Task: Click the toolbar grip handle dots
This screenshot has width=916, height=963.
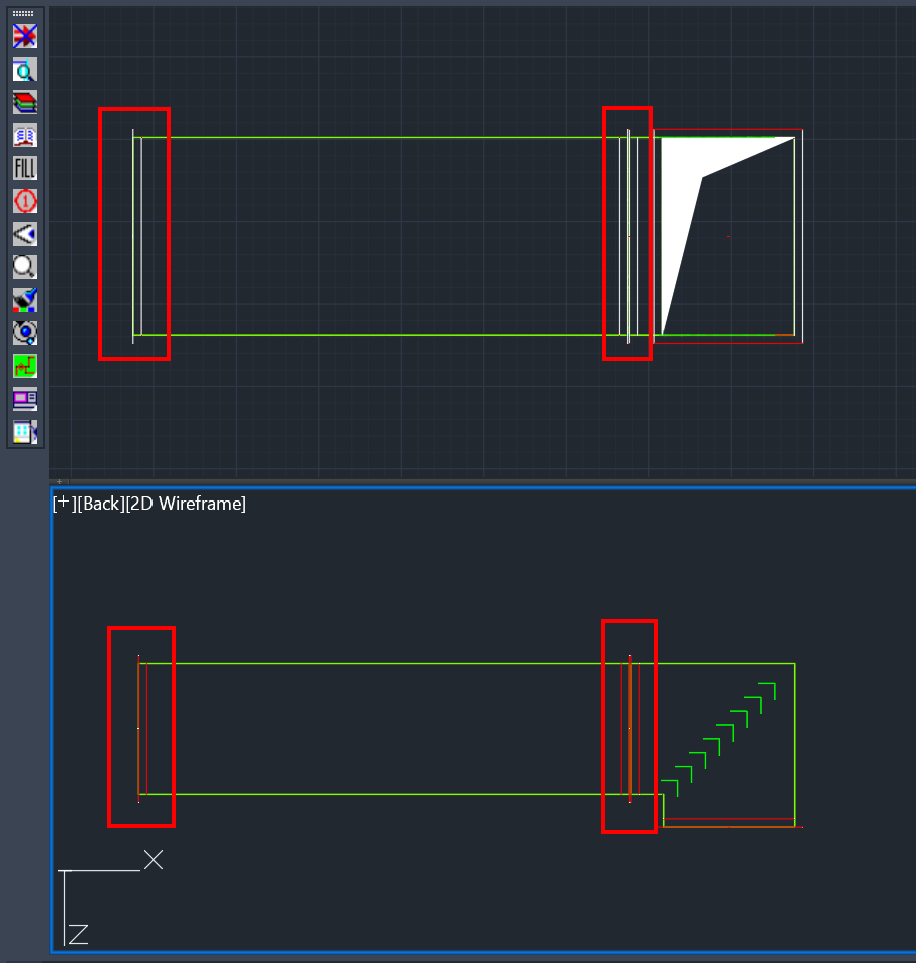Action: tap(24, 12)
